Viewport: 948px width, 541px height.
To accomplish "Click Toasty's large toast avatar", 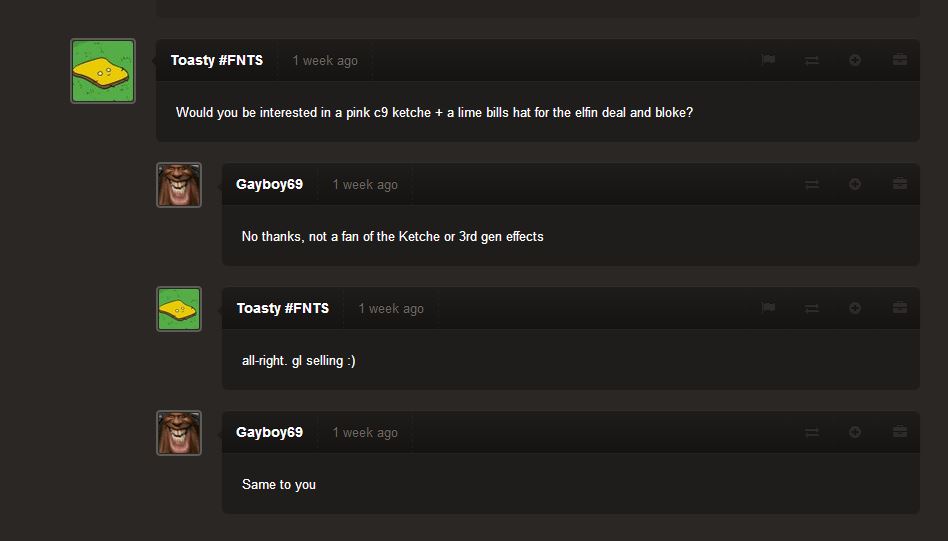I will [x=103, y=71].
